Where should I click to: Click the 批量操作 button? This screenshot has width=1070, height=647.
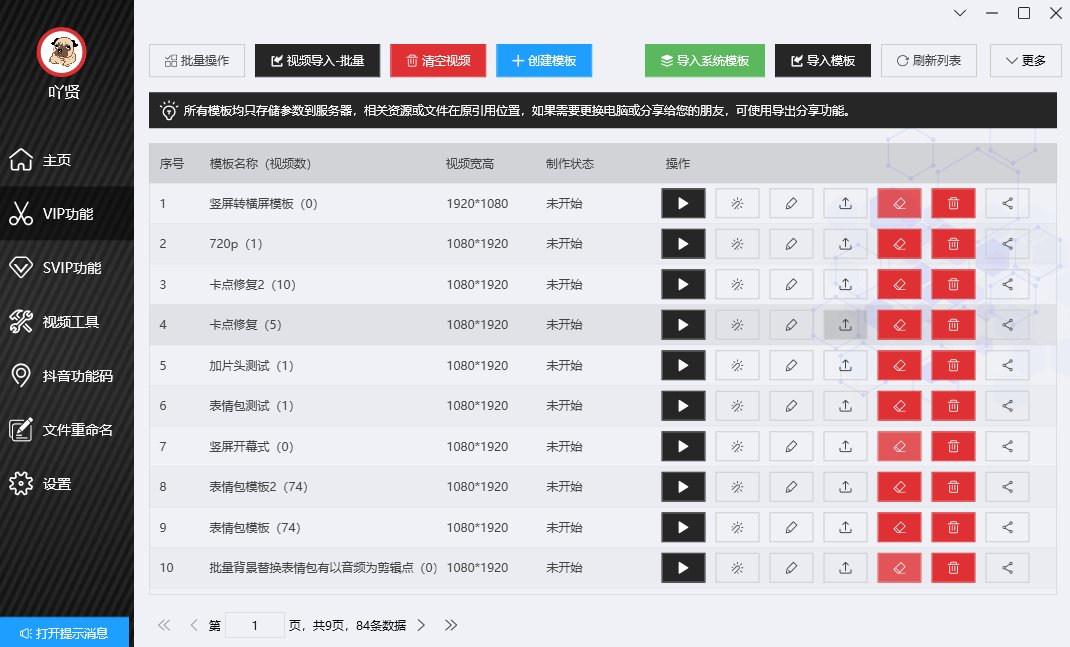point(197,61)
